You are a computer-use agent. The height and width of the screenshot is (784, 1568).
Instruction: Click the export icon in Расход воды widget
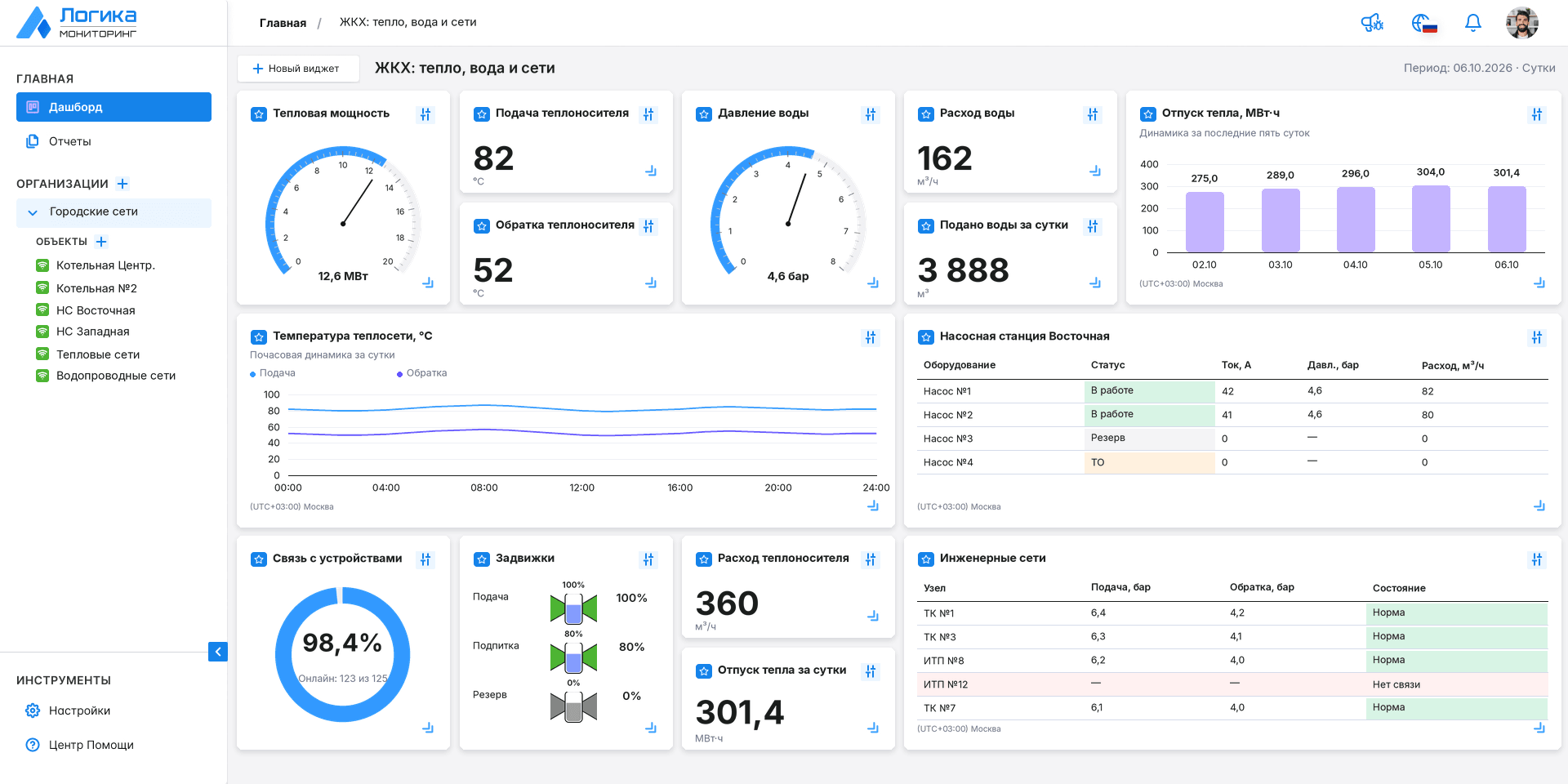(1094, 171)
